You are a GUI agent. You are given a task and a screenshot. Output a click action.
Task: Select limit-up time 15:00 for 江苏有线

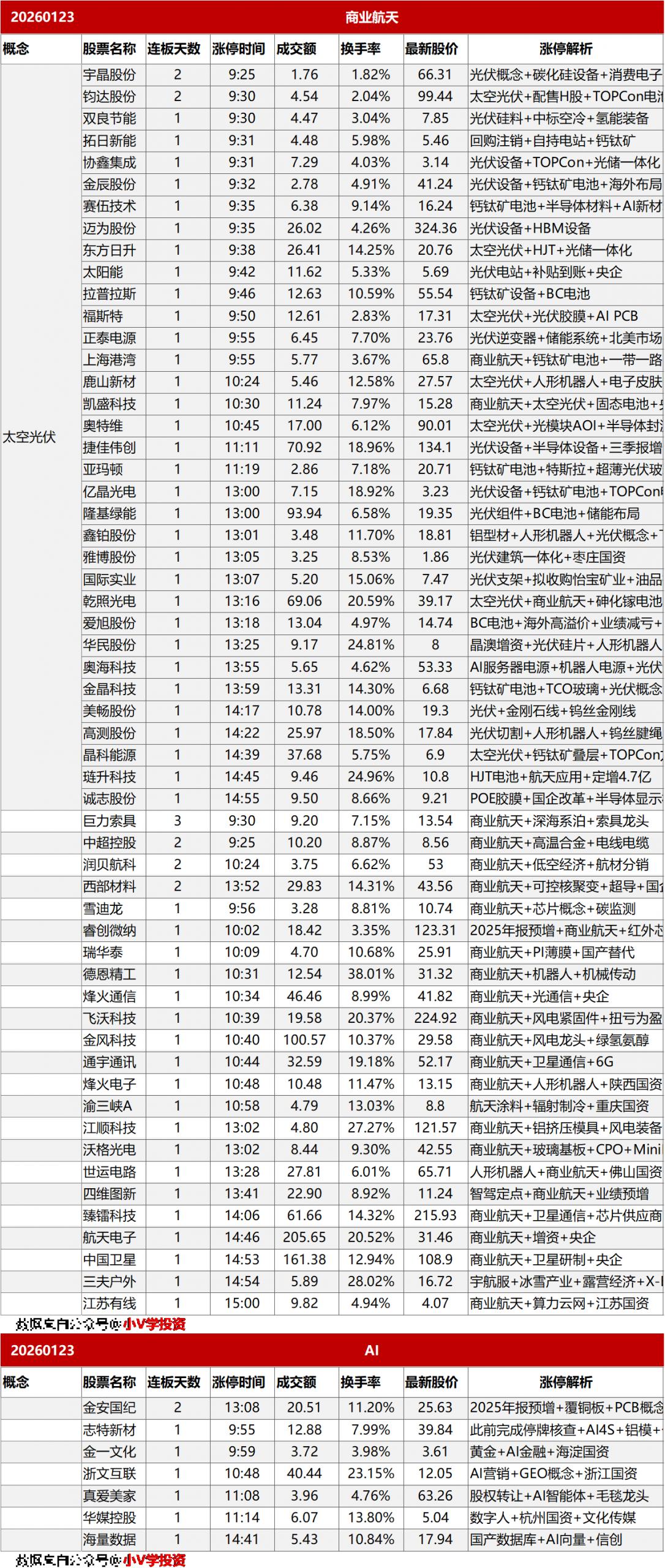tap(242, 1303)
